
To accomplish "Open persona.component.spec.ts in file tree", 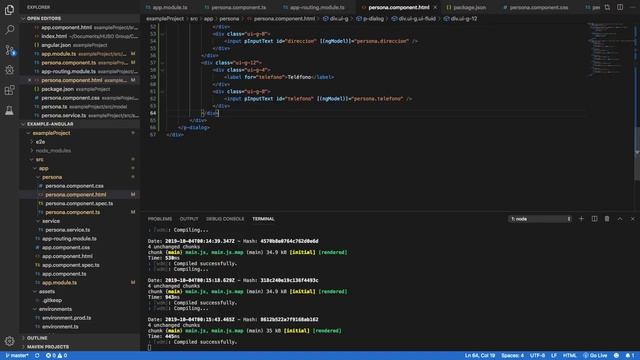I will coord(79,203).
